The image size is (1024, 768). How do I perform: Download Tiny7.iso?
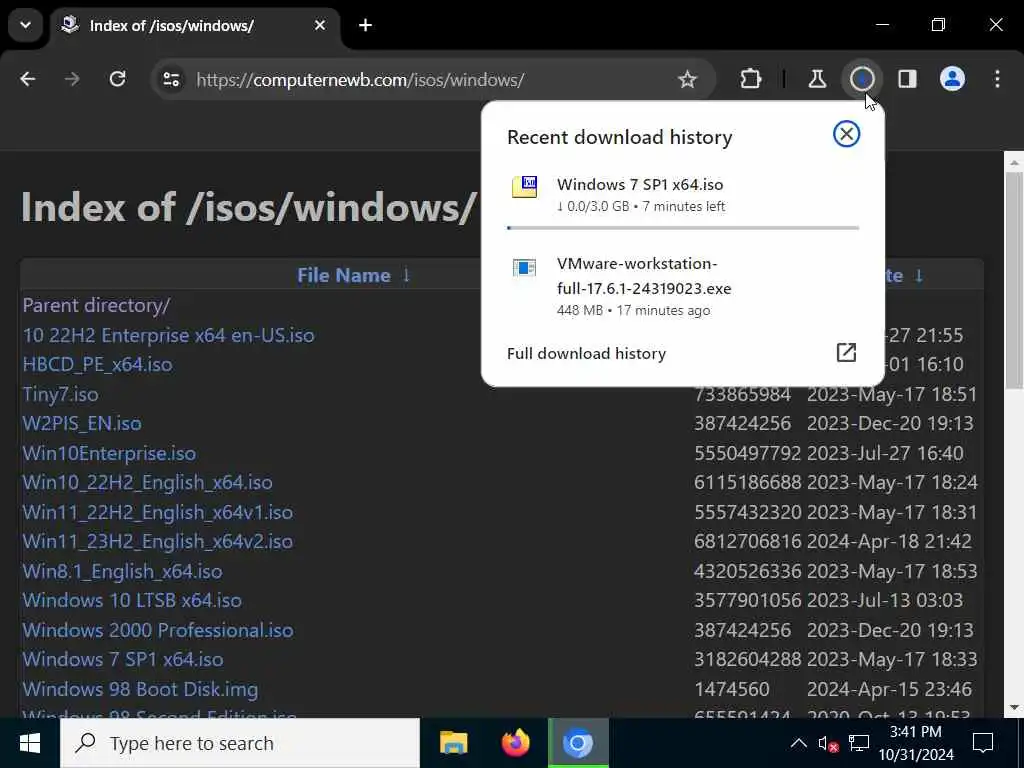60,394
